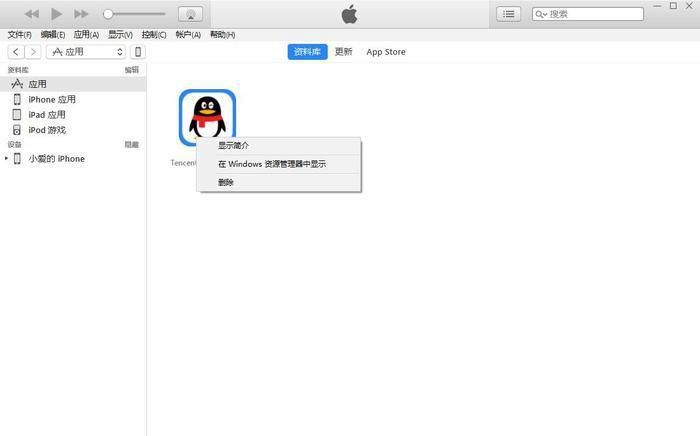The height and width of the screenshot is (436, 700).
Task: Click 编辑 link beside 资料库 header
Action: point(132,70)
